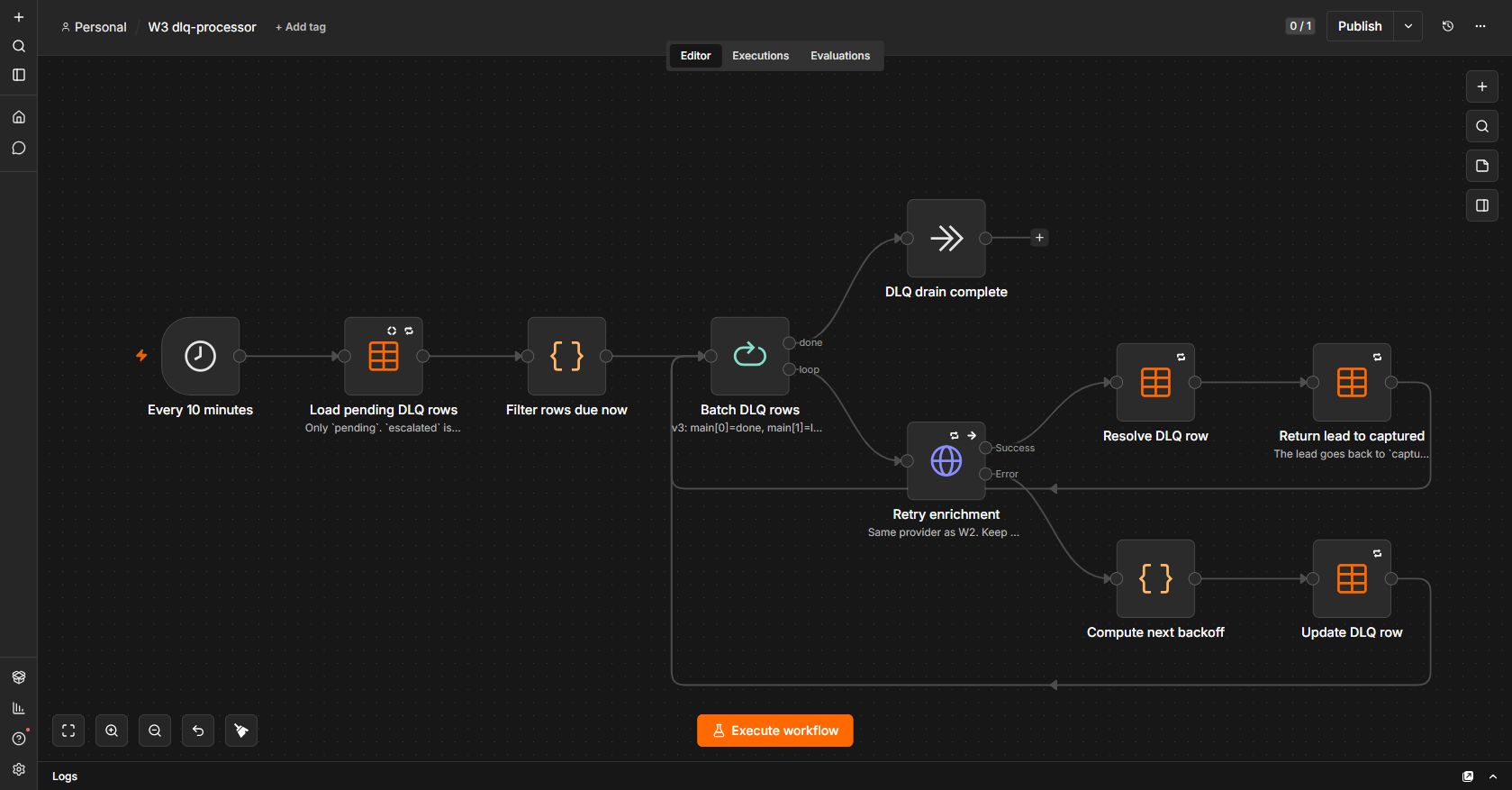Viewport: 1512px width, 790px height.
Task: Open the help menu
Action: [x=19, y=739]
